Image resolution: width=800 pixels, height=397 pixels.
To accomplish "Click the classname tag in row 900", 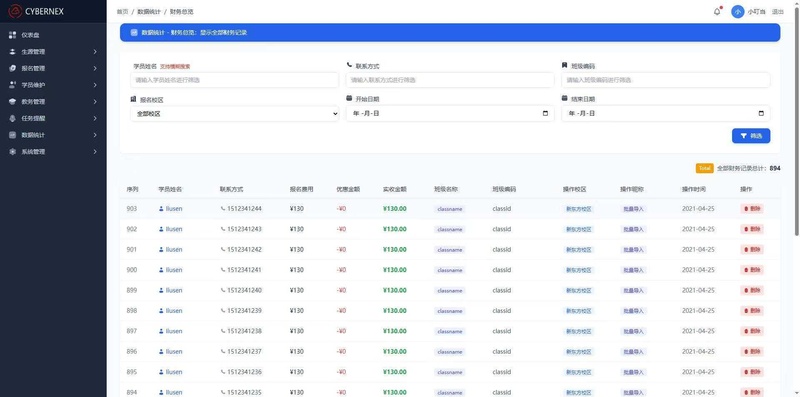I will [449, 270].
